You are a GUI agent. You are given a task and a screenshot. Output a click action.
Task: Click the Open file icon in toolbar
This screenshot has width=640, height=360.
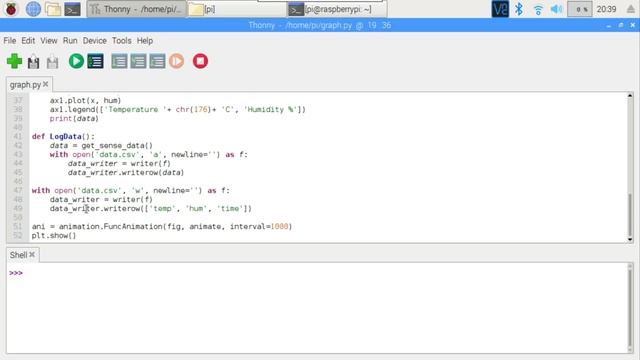pyautogui.click(x=33, y=62)
